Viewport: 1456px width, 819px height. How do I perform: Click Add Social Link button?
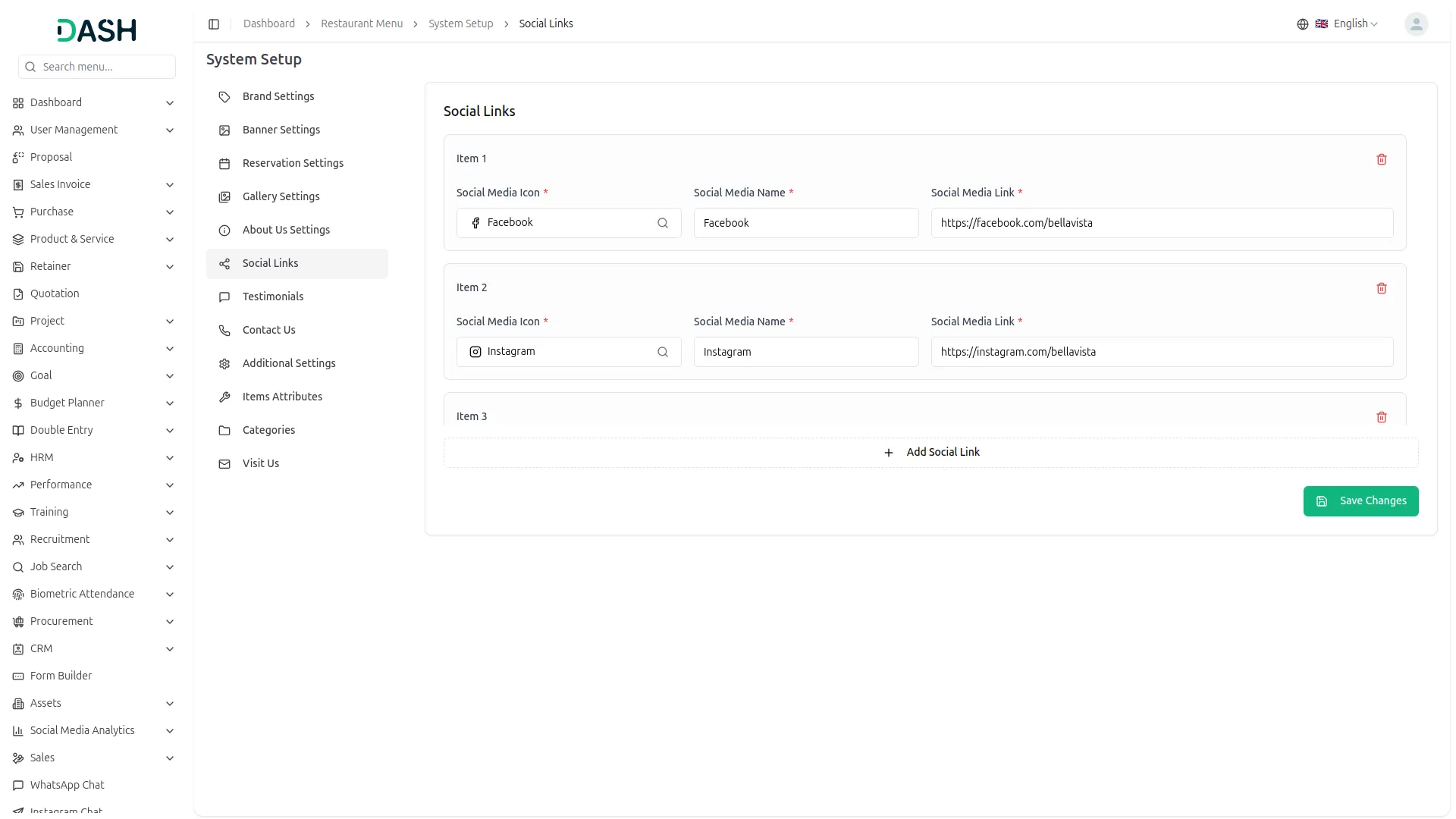coord(930,453)
